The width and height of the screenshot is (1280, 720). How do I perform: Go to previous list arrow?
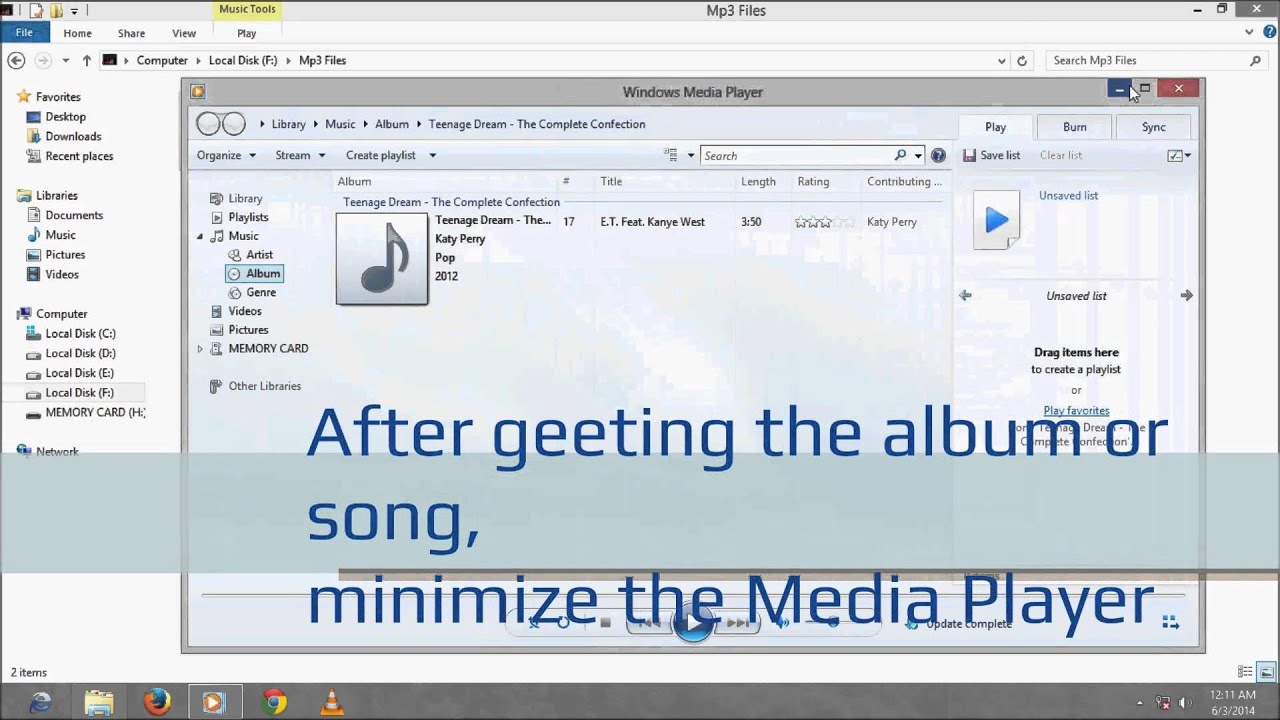tap(965, 295)
